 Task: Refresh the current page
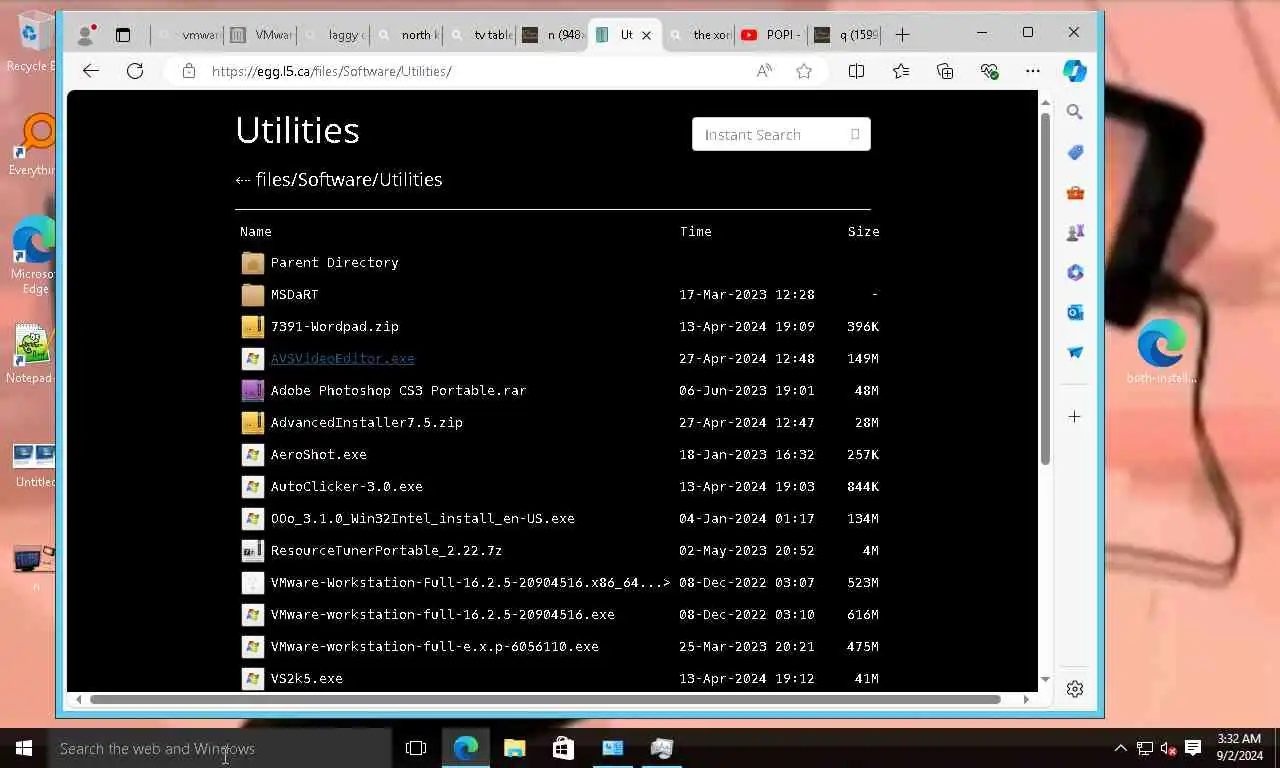(135, 71)
